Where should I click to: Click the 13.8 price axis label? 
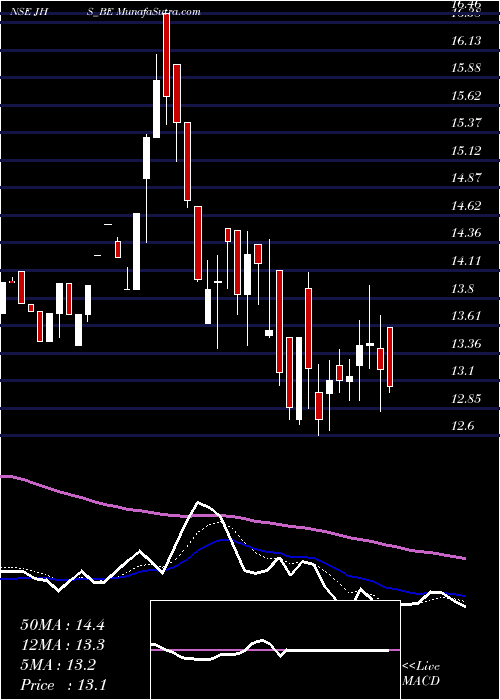pyautogui.click(x=462, y=289)
